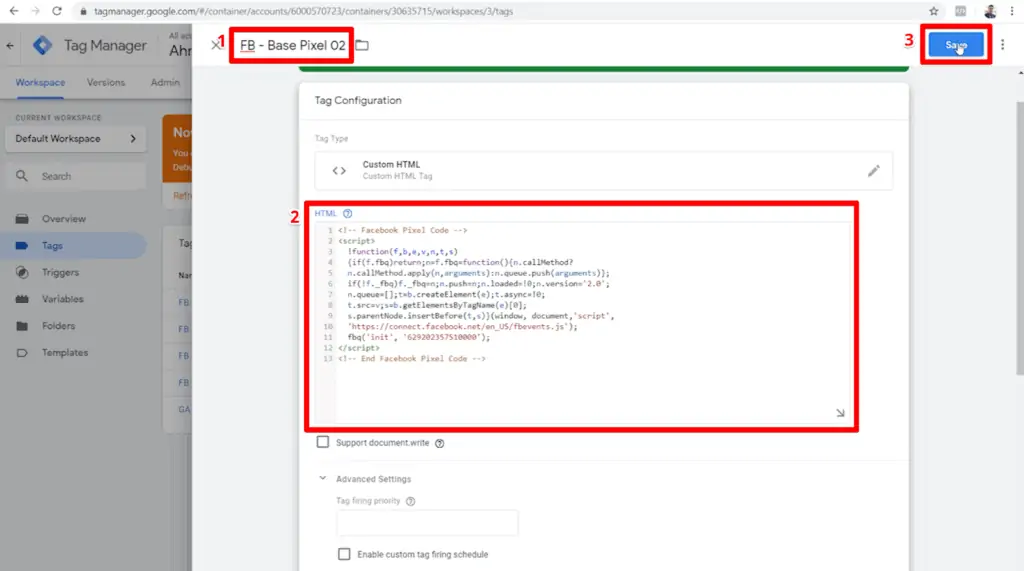Switch to the Workspace tab
The image size is (1024, 571).
pos(40,82)
